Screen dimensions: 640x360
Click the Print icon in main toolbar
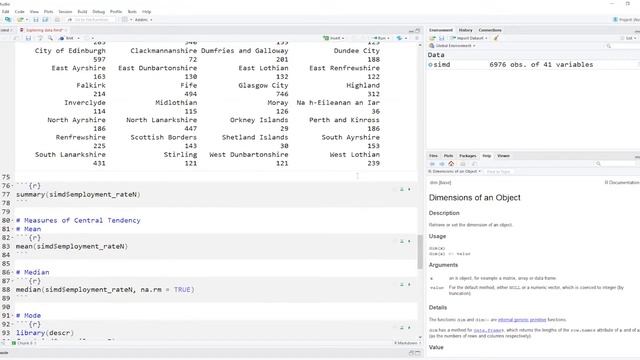(57, 20)
